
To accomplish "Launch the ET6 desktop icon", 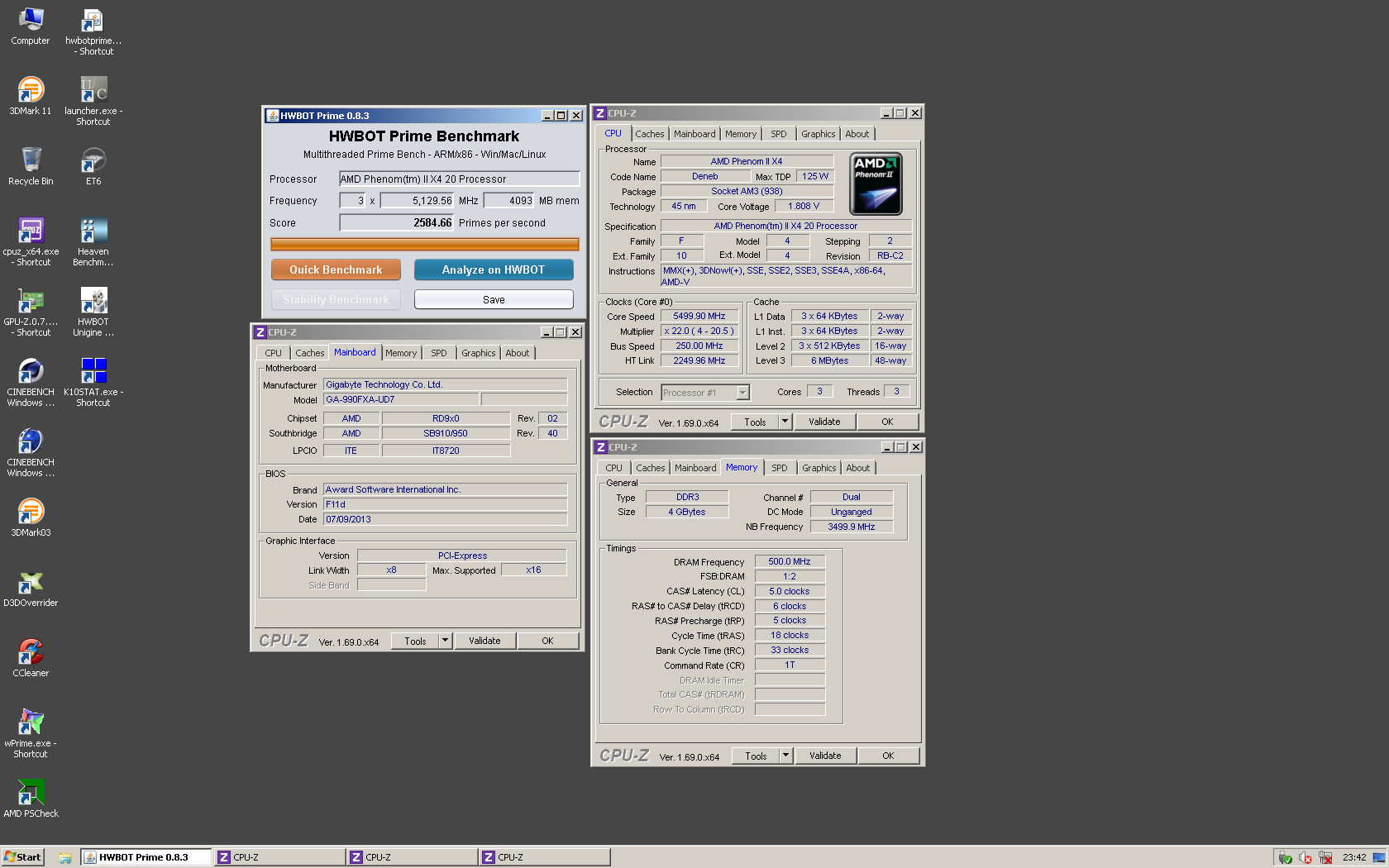I will pos(93,167).
